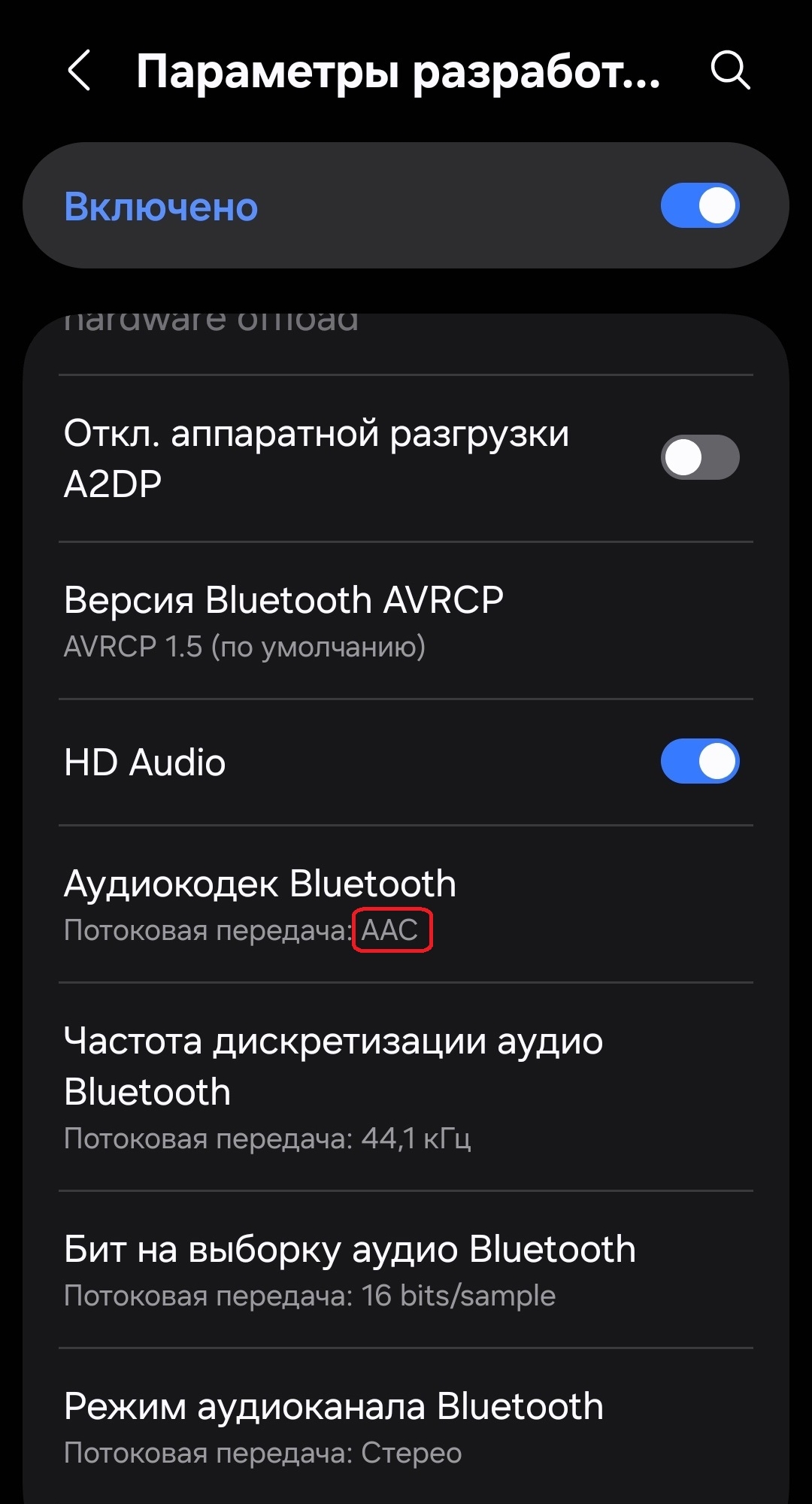Tap the Откл. аппаратной разгрузки A2DP label

(317, 458)
